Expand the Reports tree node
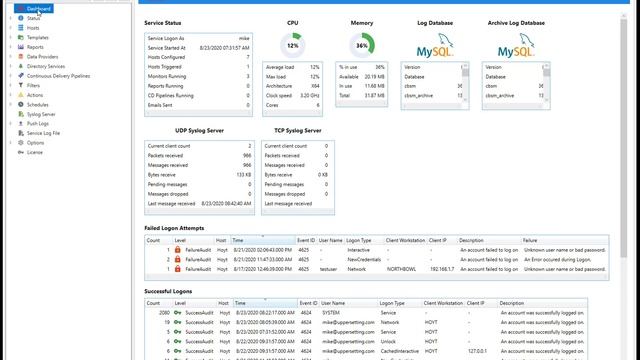The width and height of the screenshot is (640, 360). coord(11,47)
